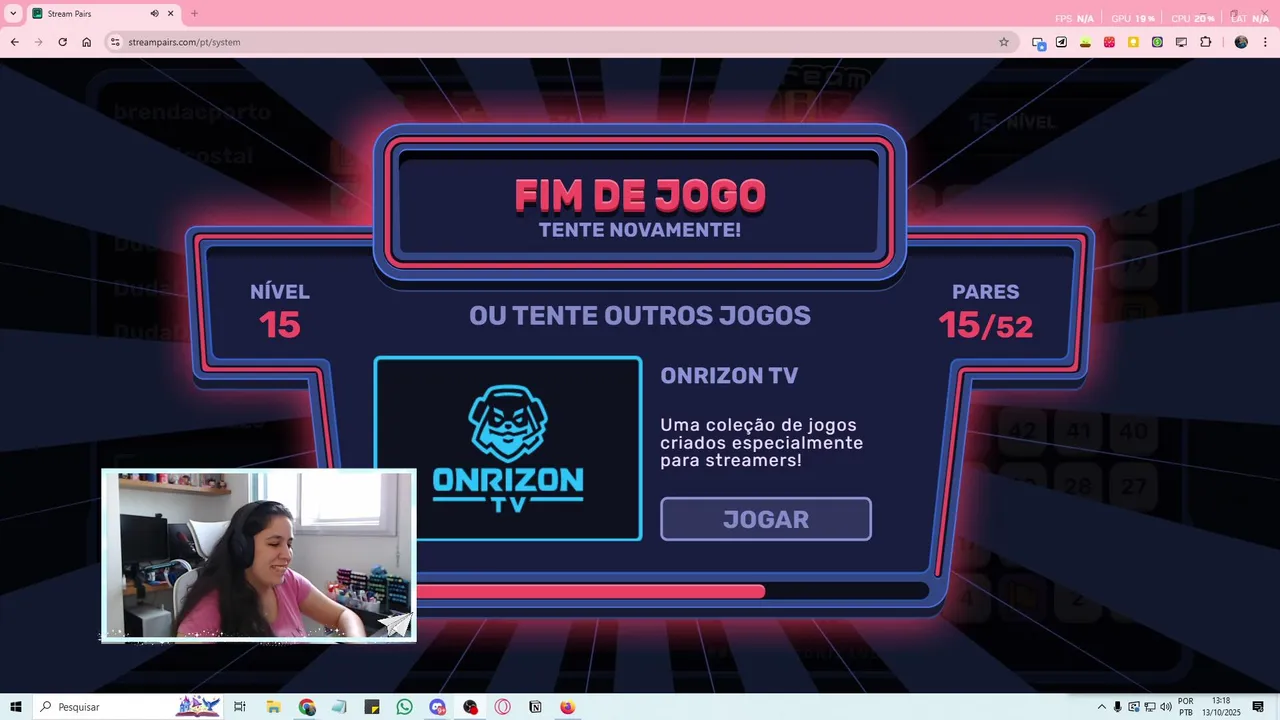Click the ONRIZON TV title text

[729, 376]
